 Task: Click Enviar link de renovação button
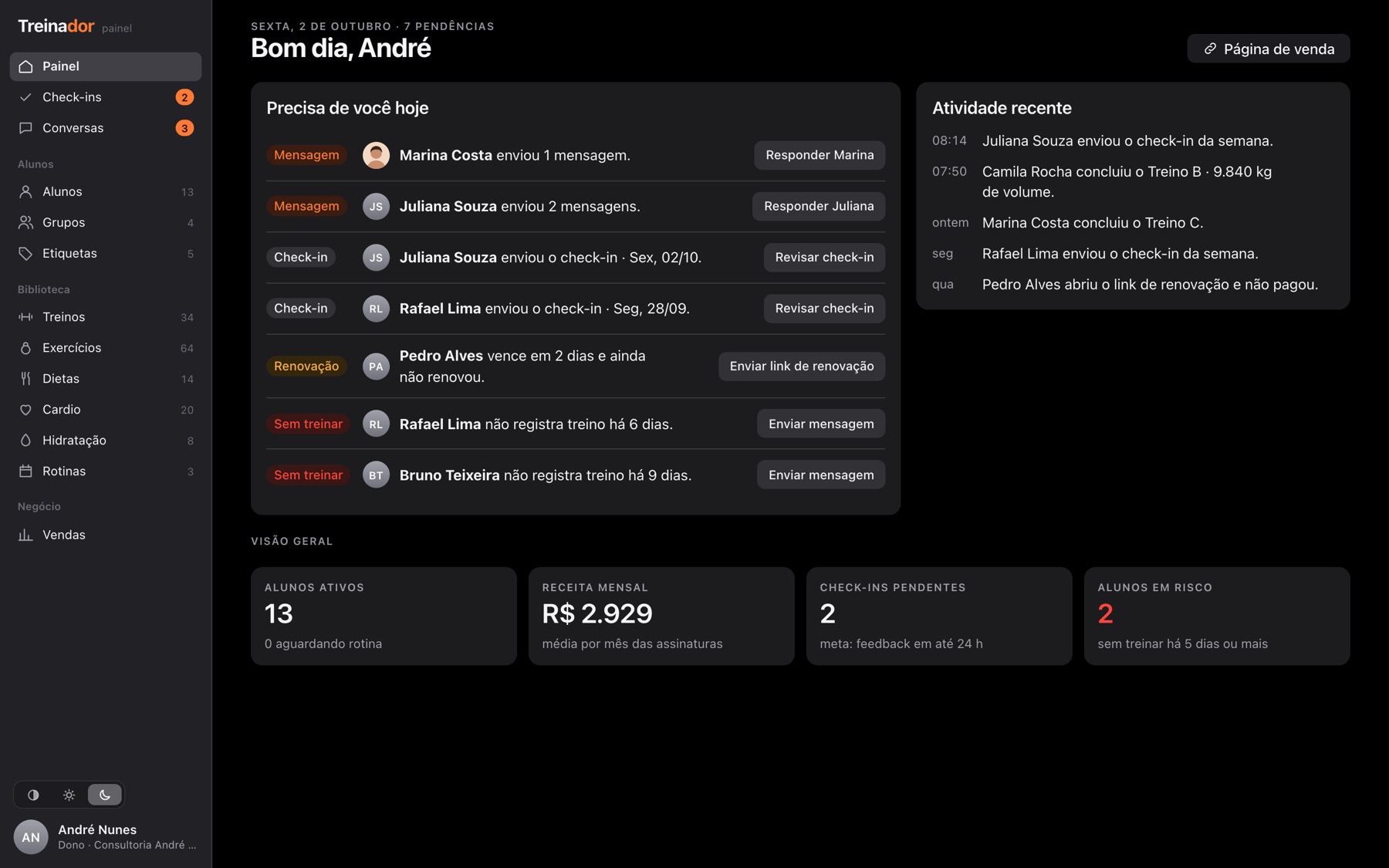(802, 366)
